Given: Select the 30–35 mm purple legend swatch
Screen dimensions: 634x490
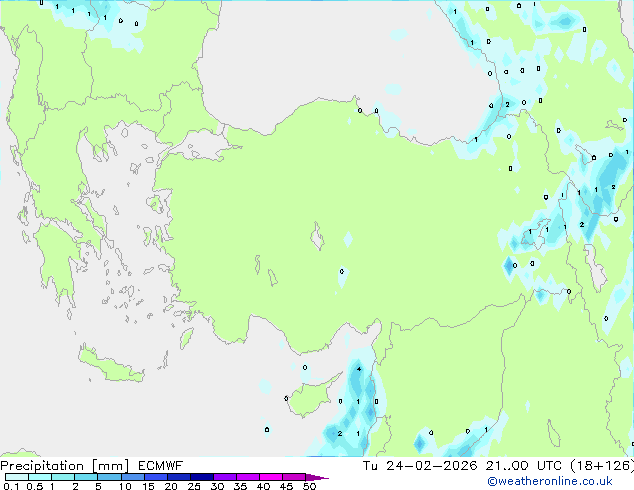Looking at the screenshot, I should pyautogui.click(x=225, y=477).
